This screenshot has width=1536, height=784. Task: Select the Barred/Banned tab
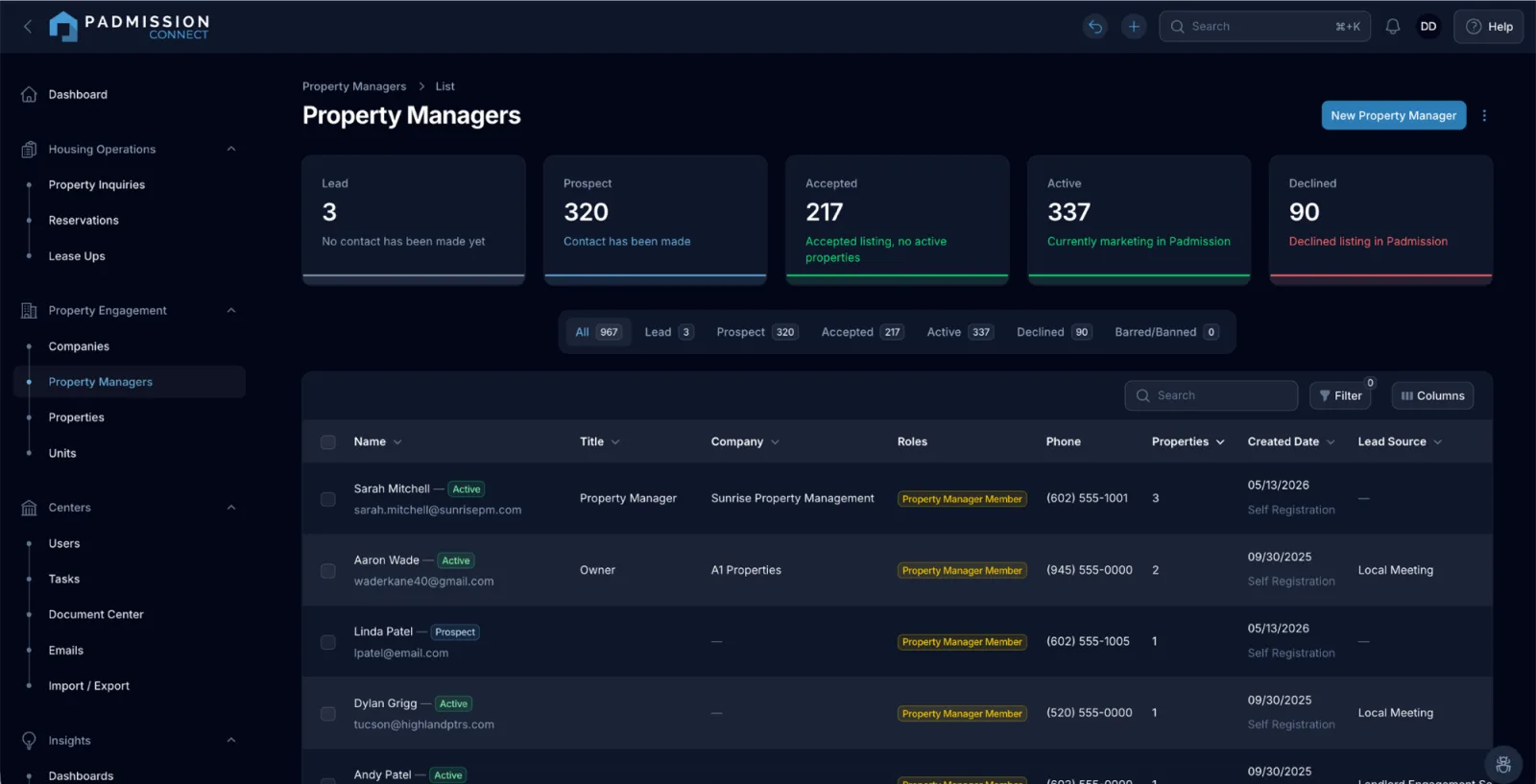click(x=1166, y=332)
